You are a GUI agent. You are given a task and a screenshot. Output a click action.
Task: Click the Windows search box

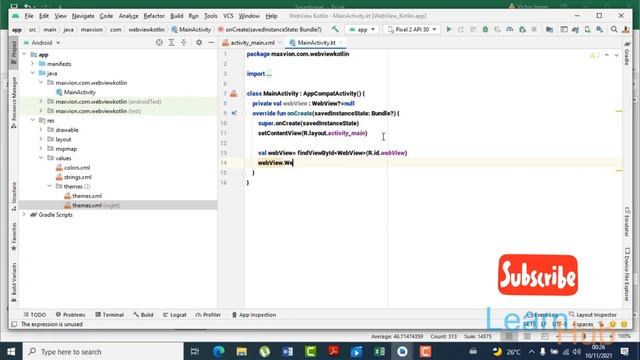click(103, 351)
